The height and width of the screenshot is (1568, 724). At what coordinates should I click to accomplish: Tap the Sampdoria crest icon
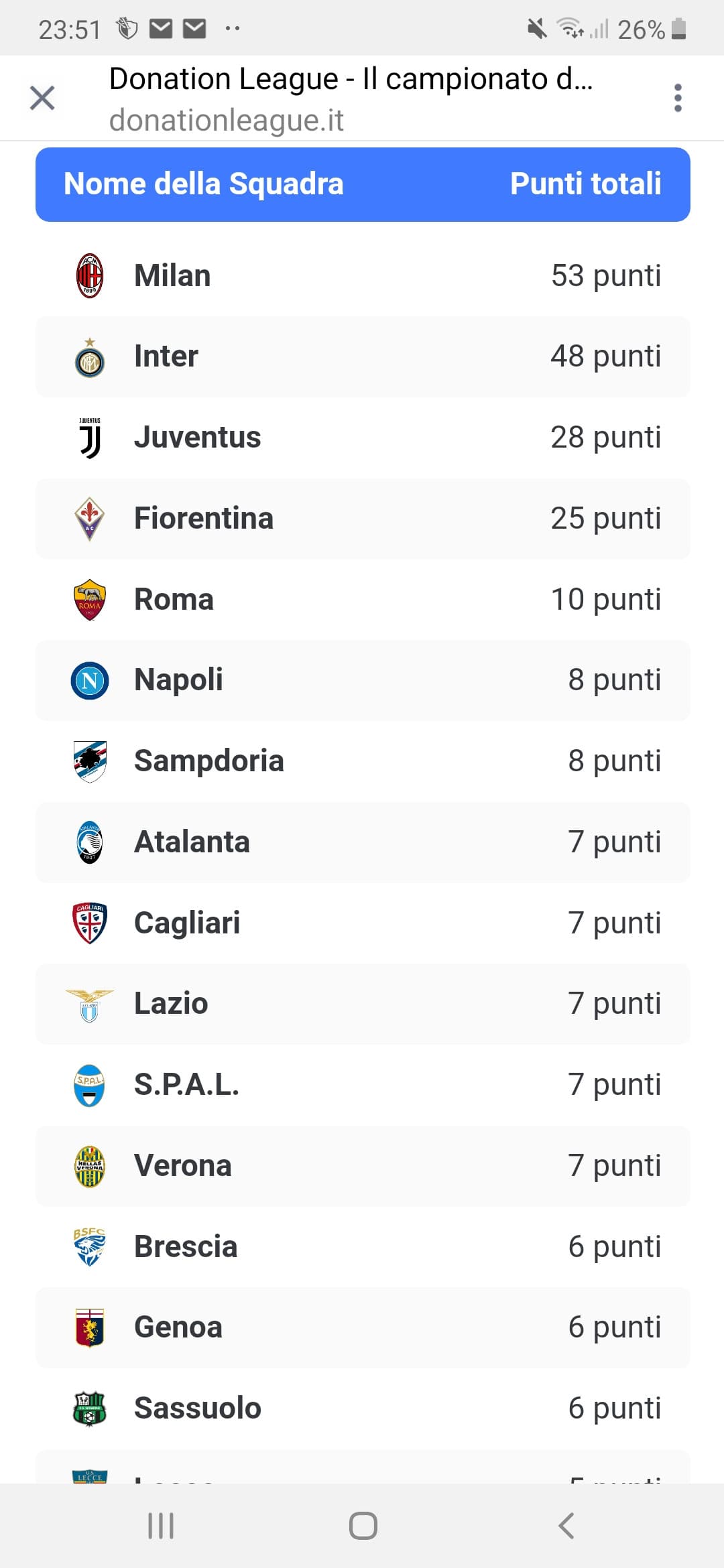[x=89, y=761]
